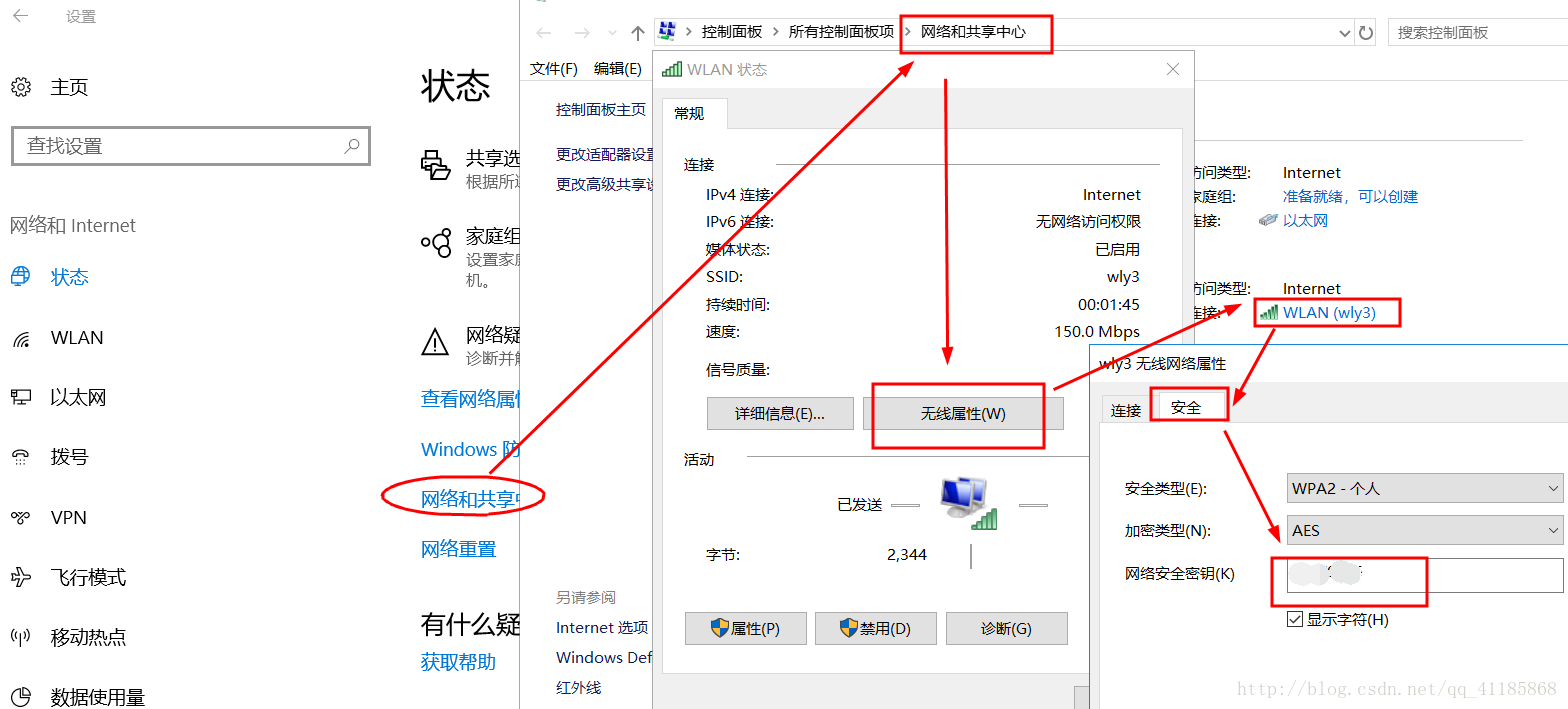Click the 搜索控制面板 search box
The image size is (1568, 709).
click(1478, 32)
